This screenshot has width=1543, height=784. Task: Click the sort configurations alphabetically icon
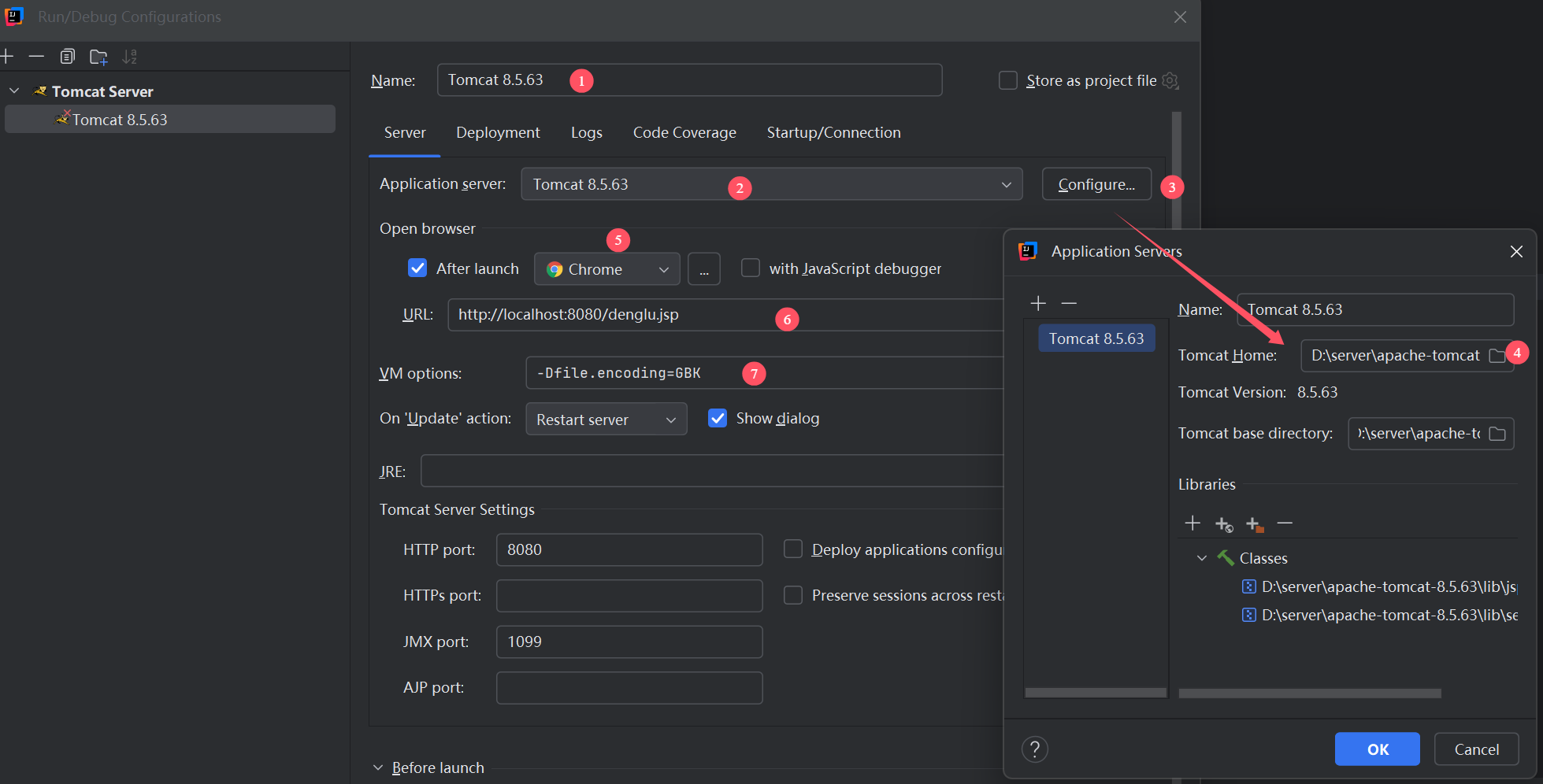click(130, 57)
